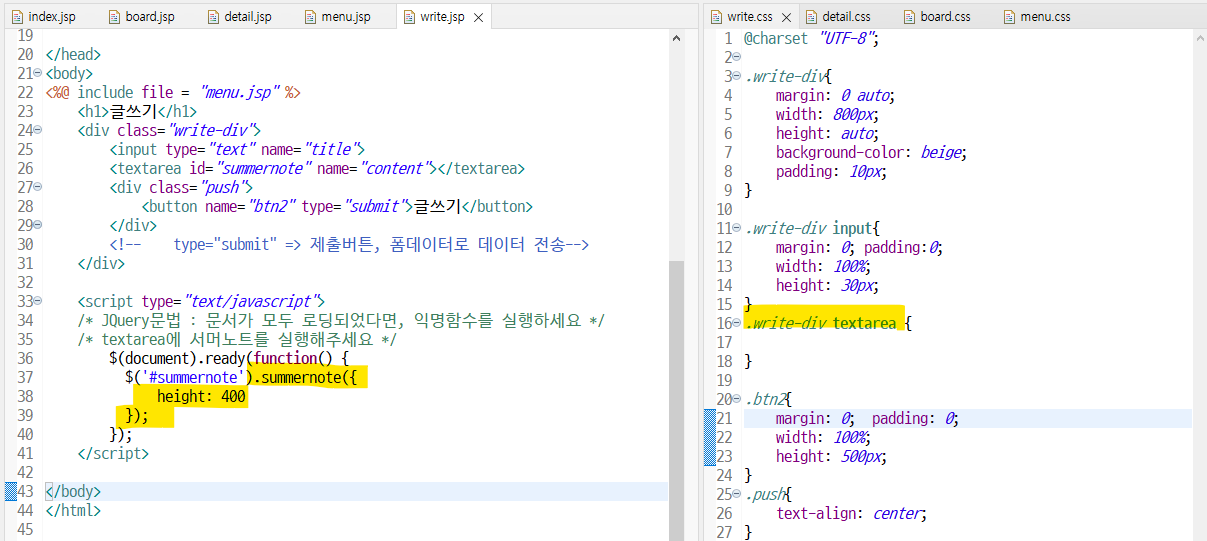
Task: Click the </head> tag on line 20
Action: (x=73, y=55)
